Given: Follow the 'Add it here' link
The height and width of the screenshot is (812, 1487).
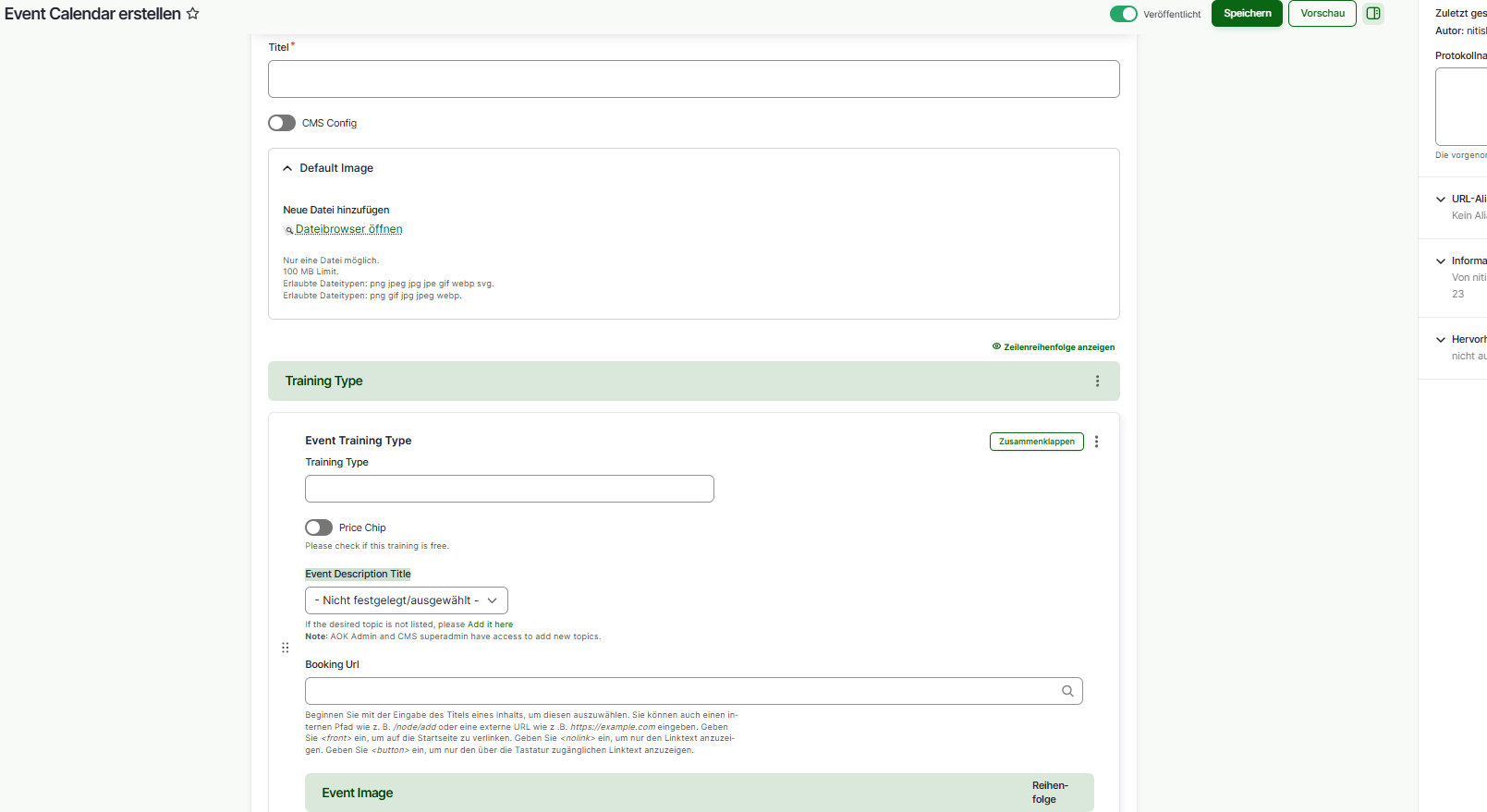Looking at the screenshot, I should (x=490, y=624).
